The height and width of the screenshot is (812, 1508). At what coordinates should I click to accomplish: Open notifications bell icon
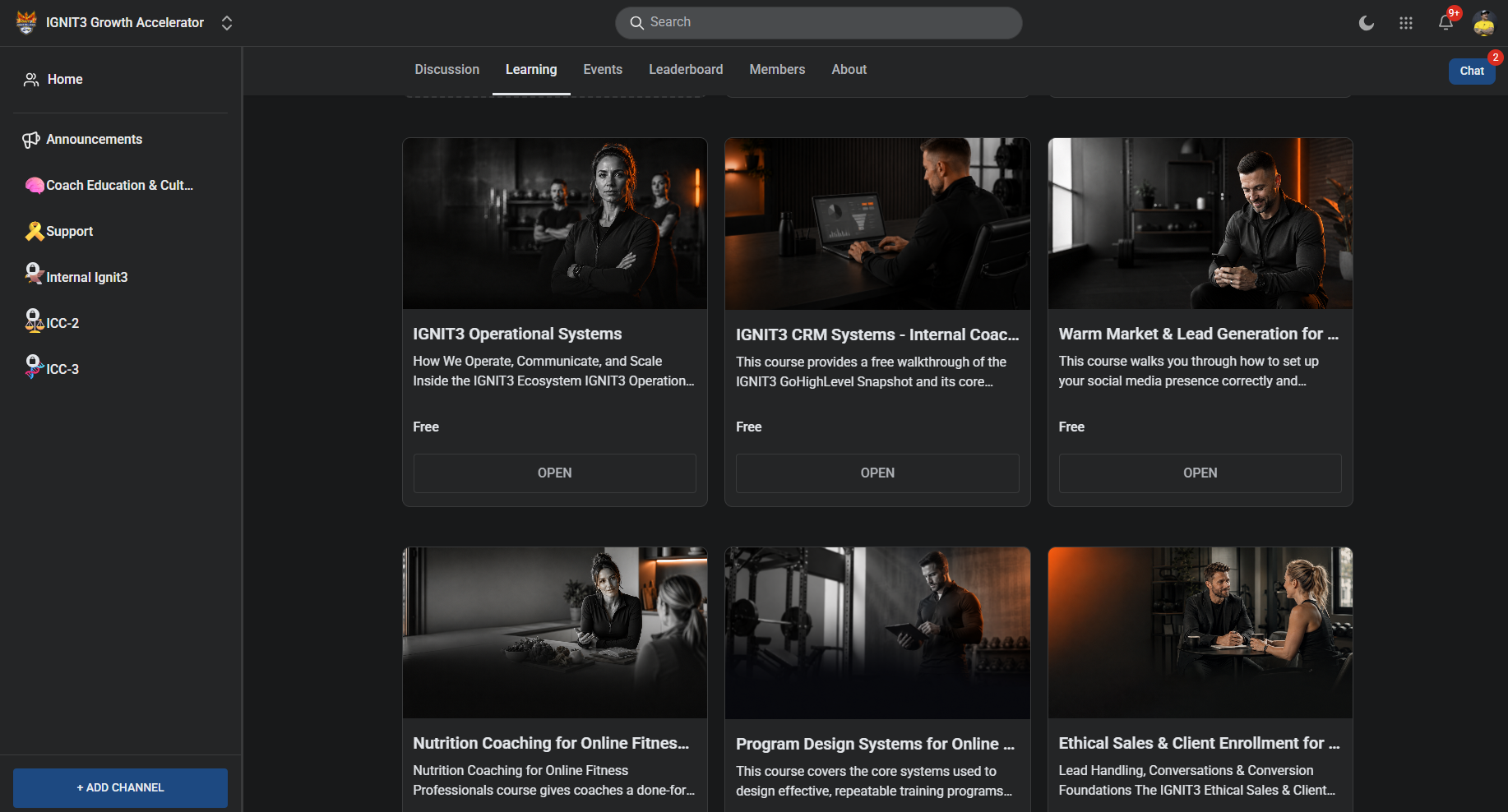[x=1446, y=23]
